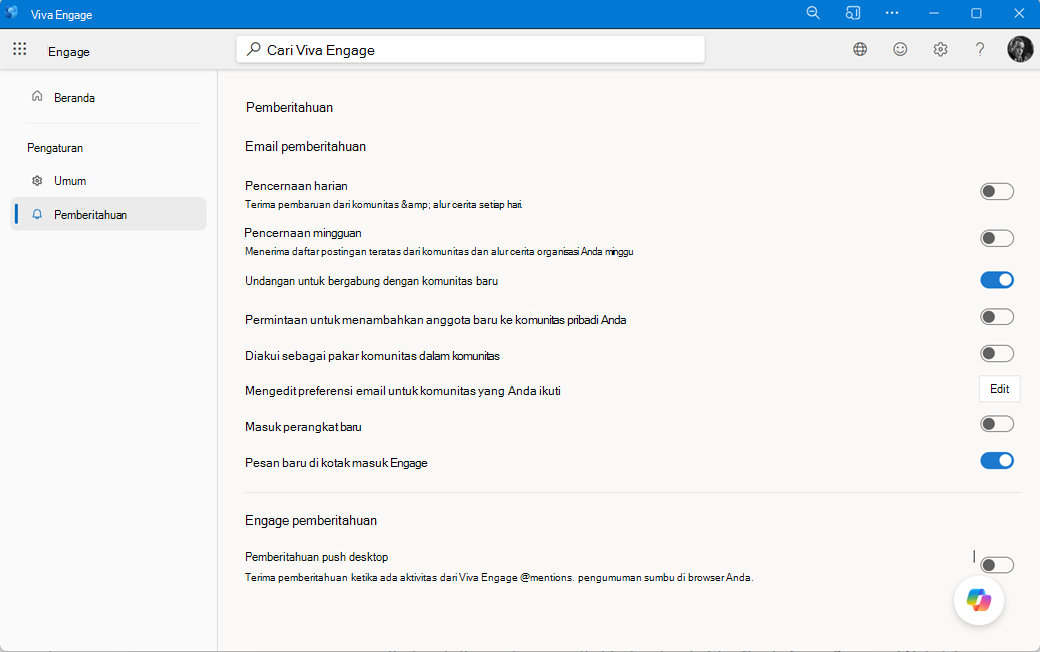Disable Undangan untuk bergabung dengan komunitas baru toggle
The image size is (1040, 652).
click(x=997, y=280)
